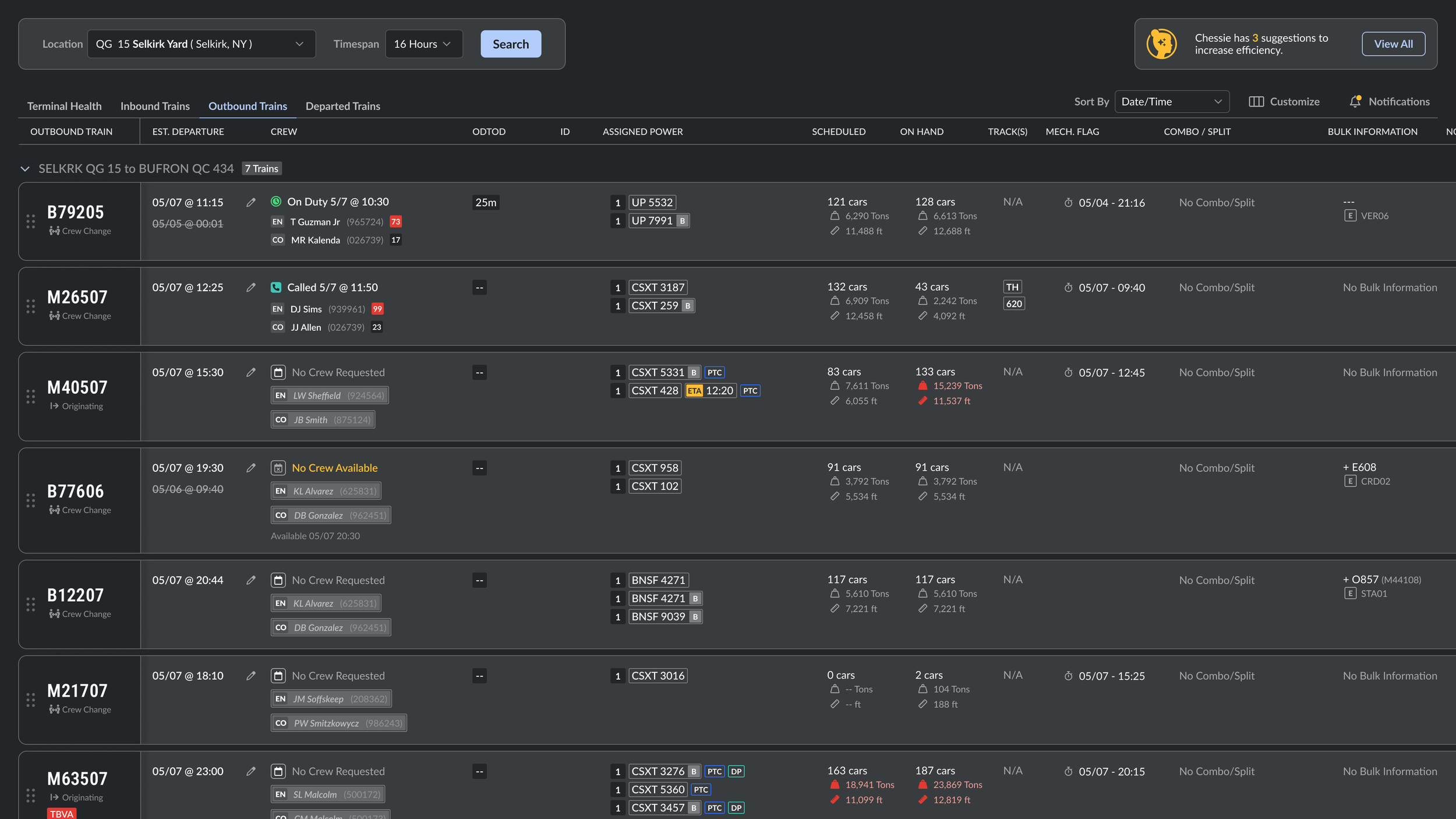Click the mech flag timer icon for M40507

[1068, 373]
